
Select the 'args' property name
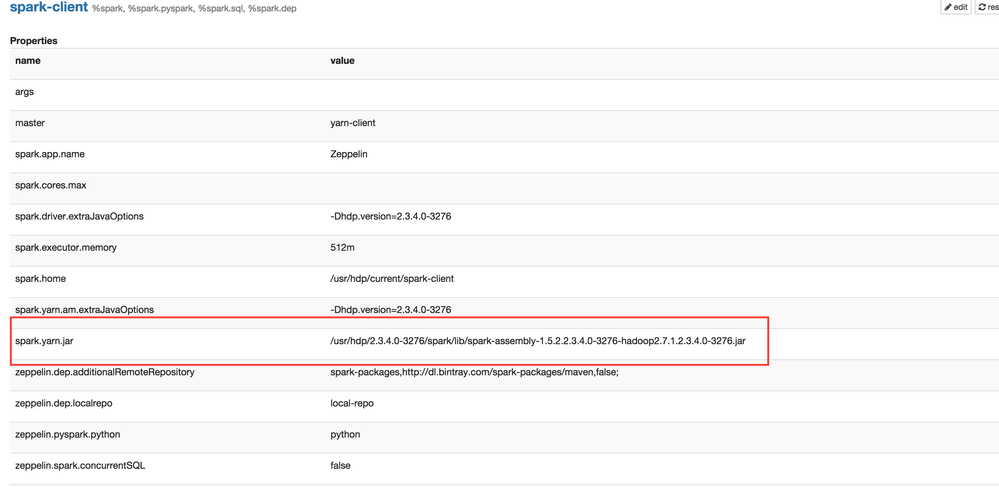(24, 92)
